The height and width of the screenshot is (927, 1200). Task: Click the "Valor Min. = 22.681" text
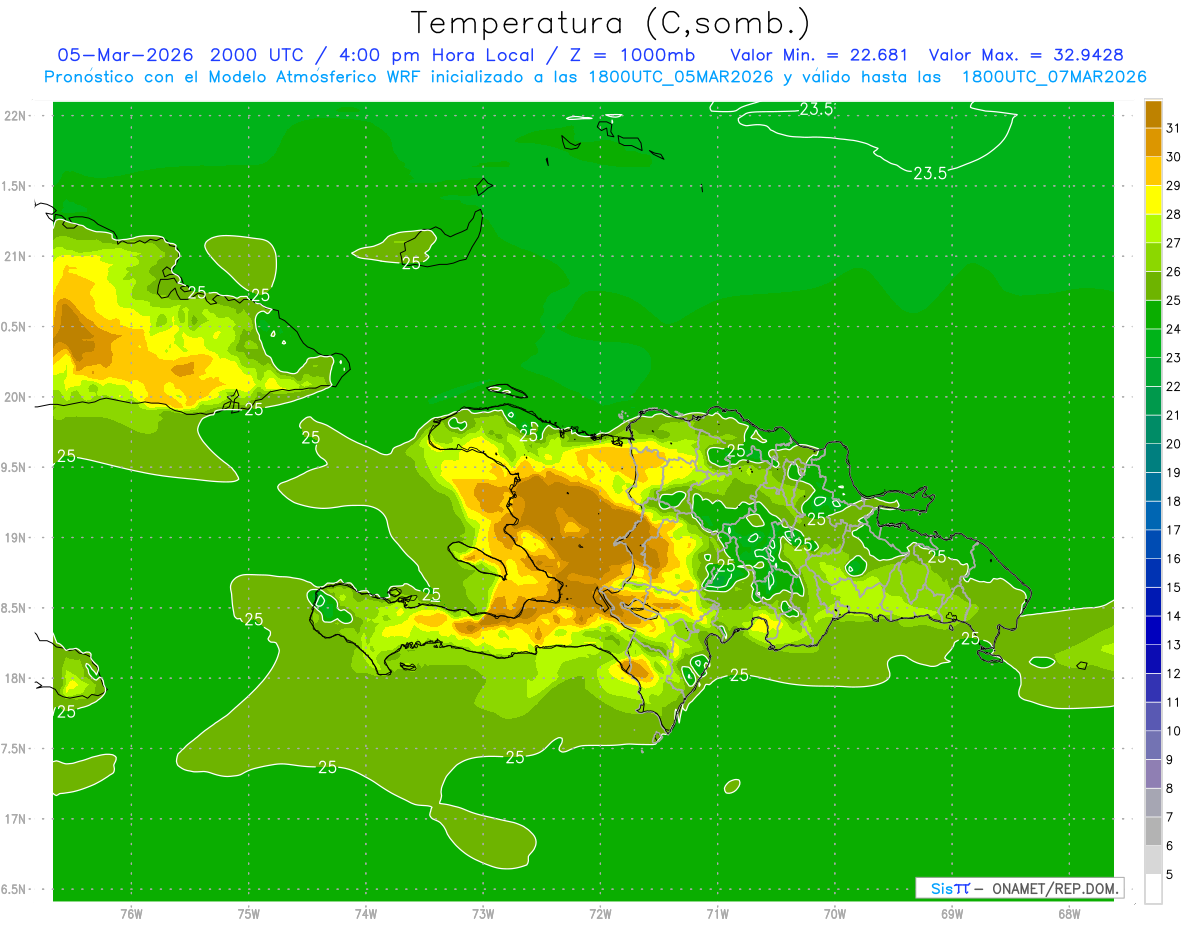819,55
